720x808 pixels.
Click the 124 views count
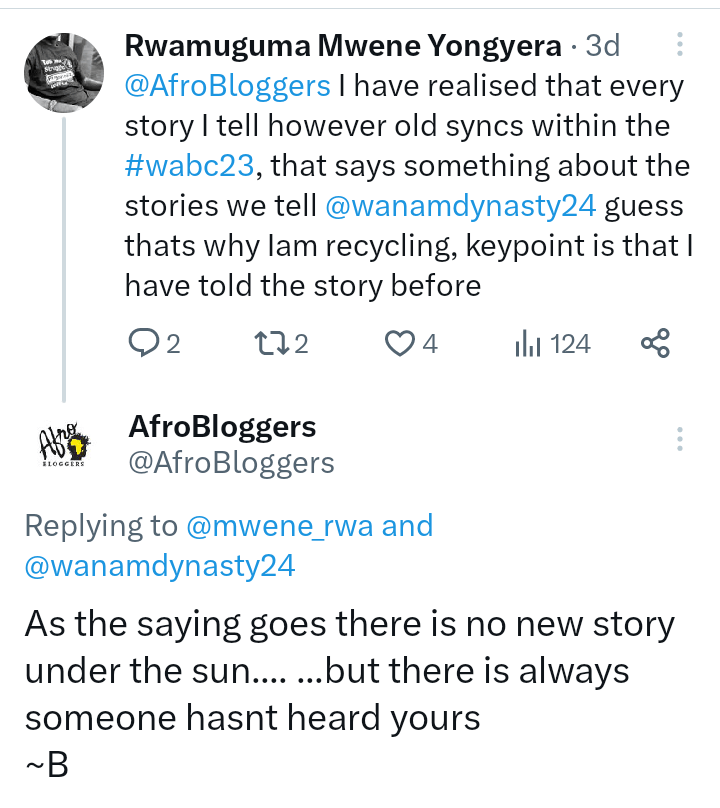(570, 344)
